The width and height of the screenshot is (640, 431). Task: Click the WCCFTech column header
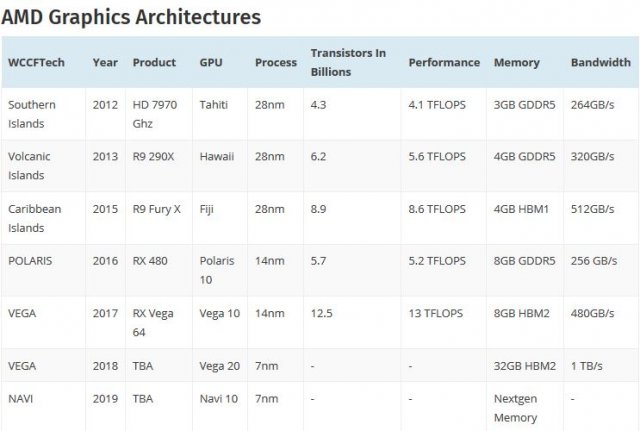coord(36,62)
